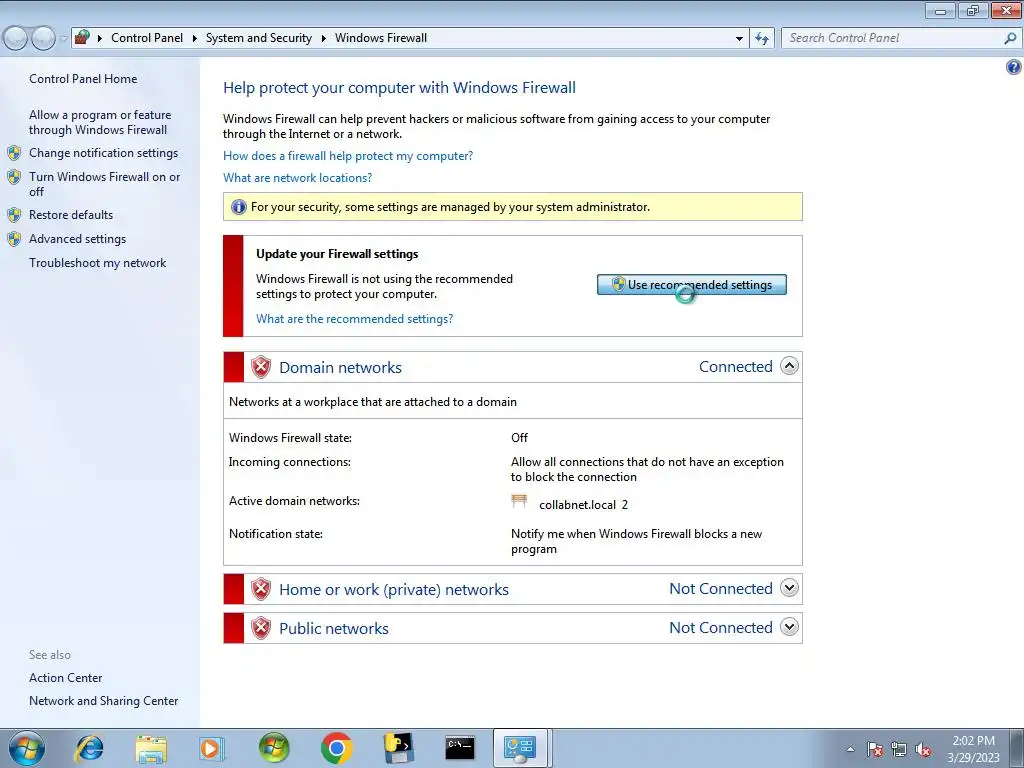The width and height of the screenshot is (1024, 768).
Task: Click Windows Firewall breadcrumb
Action: (381, 38)
